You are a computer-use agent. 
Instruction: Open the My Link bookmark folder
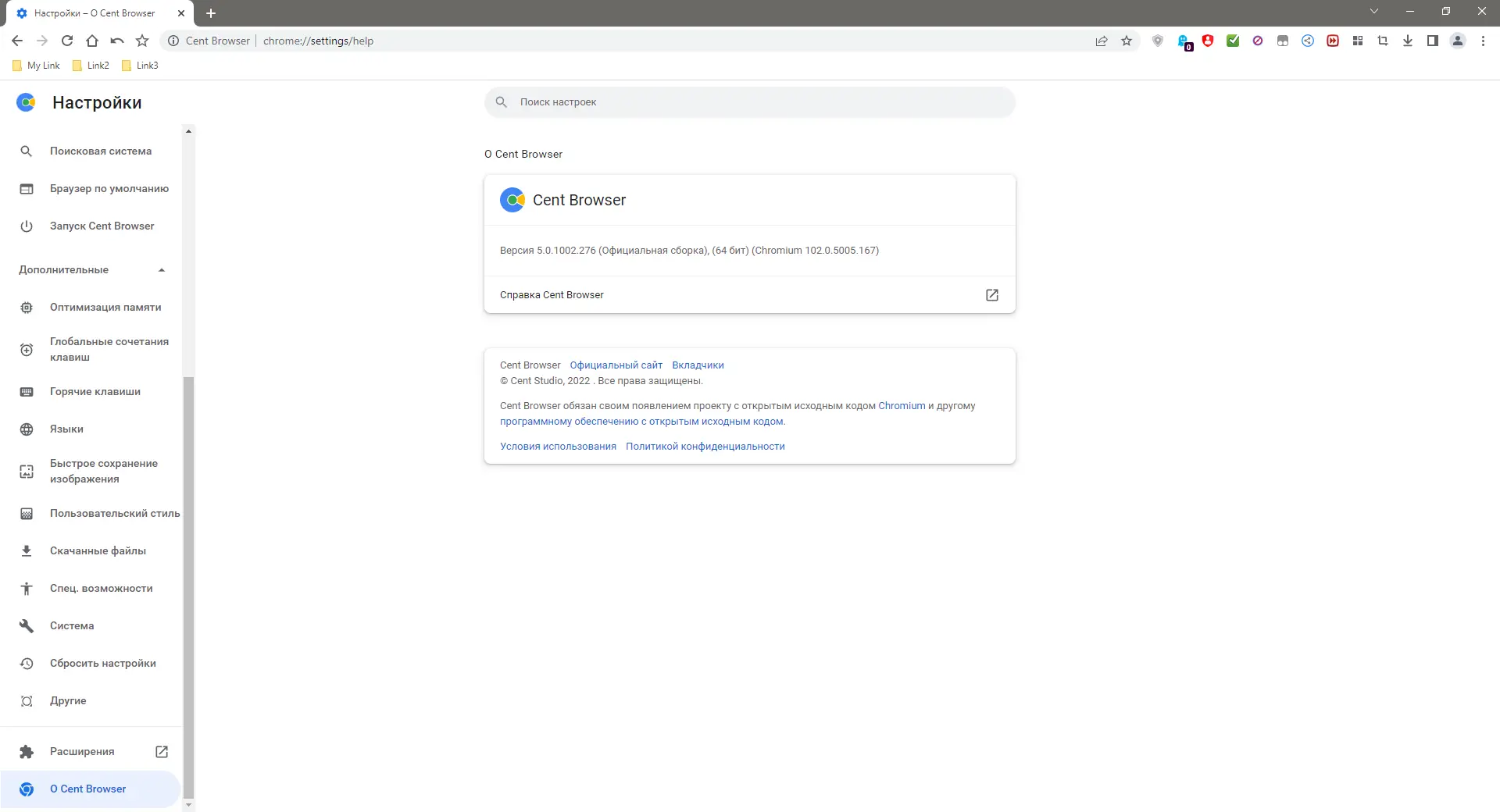tap(36, 66)
